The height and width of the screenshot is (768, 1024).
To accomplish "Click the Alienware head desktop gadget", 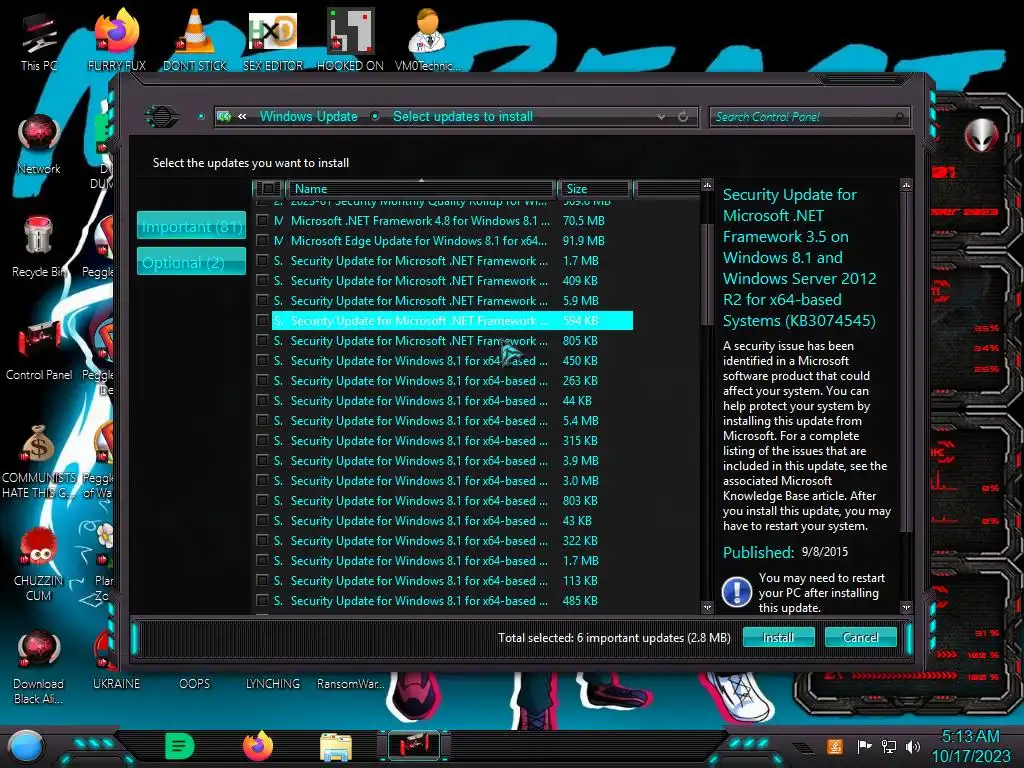I will [982, 135].
